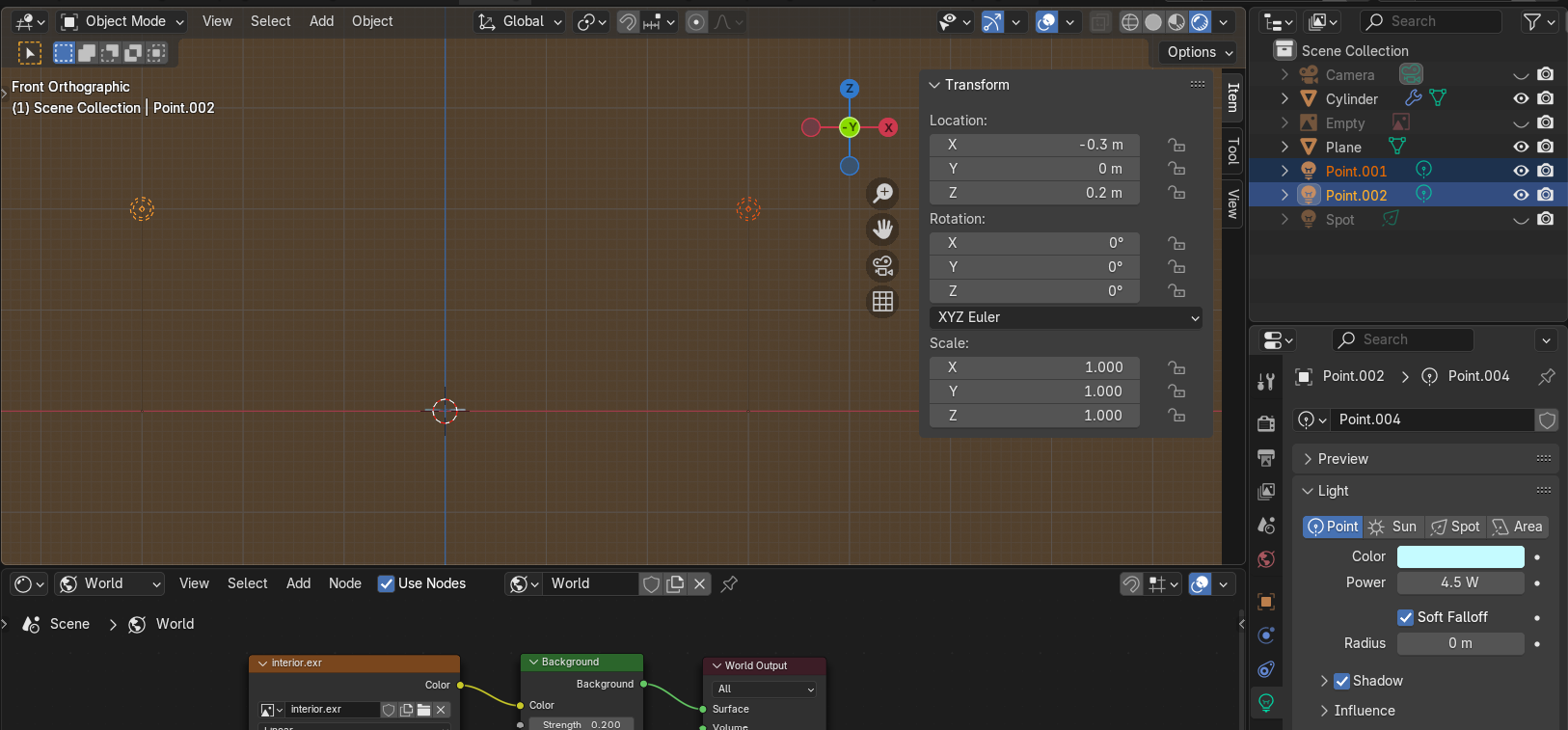The image size is (1568, 730).
Task: Set light type to Sun
Action: (x=1394, y=527)
